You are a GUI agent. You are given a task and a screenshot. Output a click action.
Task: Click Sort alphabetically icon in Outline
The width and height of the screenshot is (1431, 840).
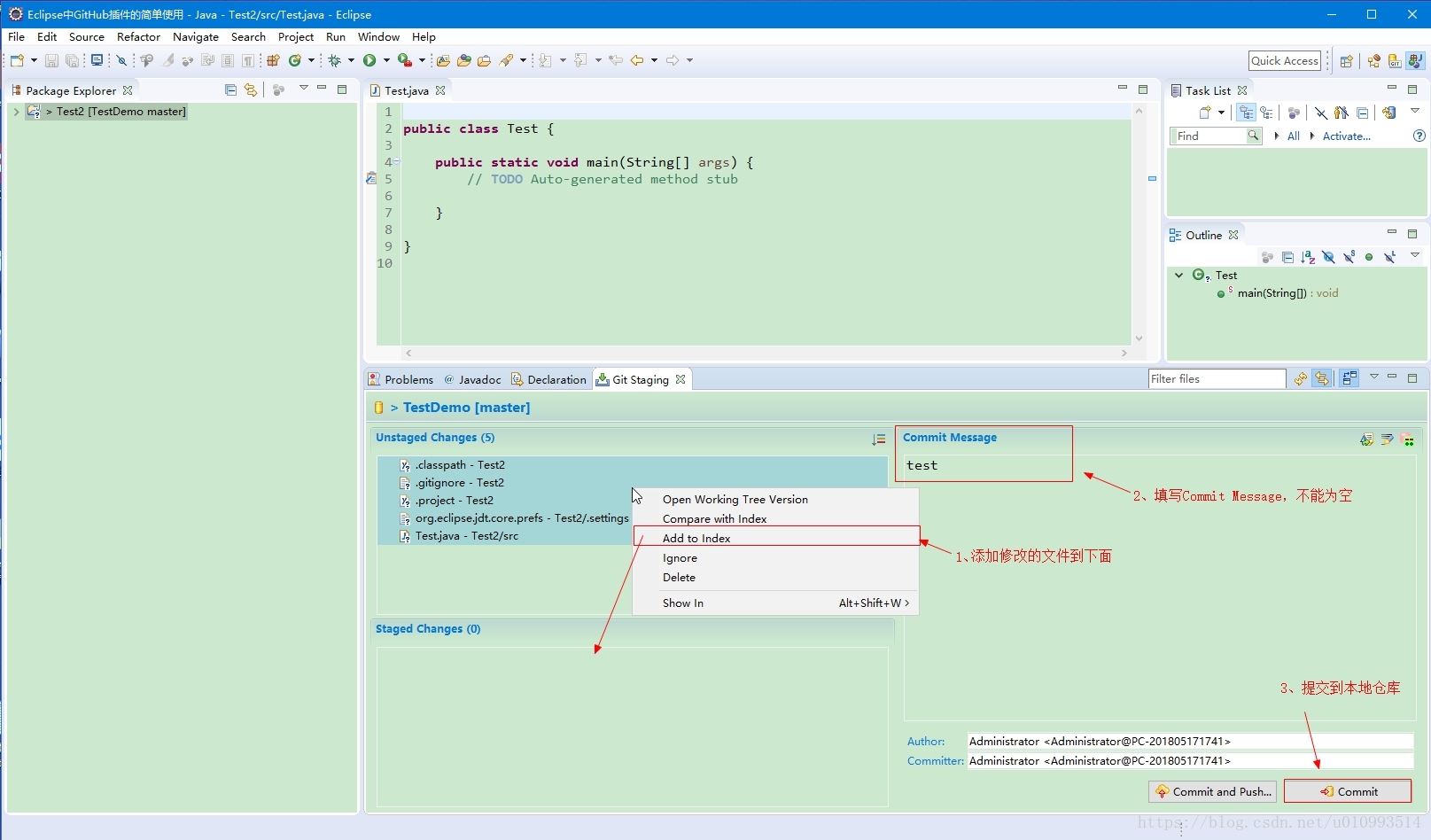[x=1308, y=257]
